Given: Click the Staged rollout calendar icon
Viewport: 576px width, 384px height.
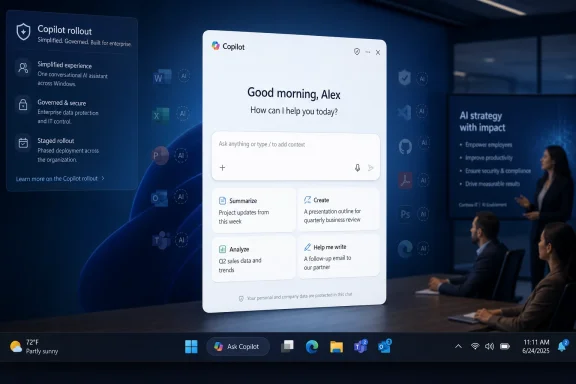Looking at the screenshot, I should pos(23,143).
